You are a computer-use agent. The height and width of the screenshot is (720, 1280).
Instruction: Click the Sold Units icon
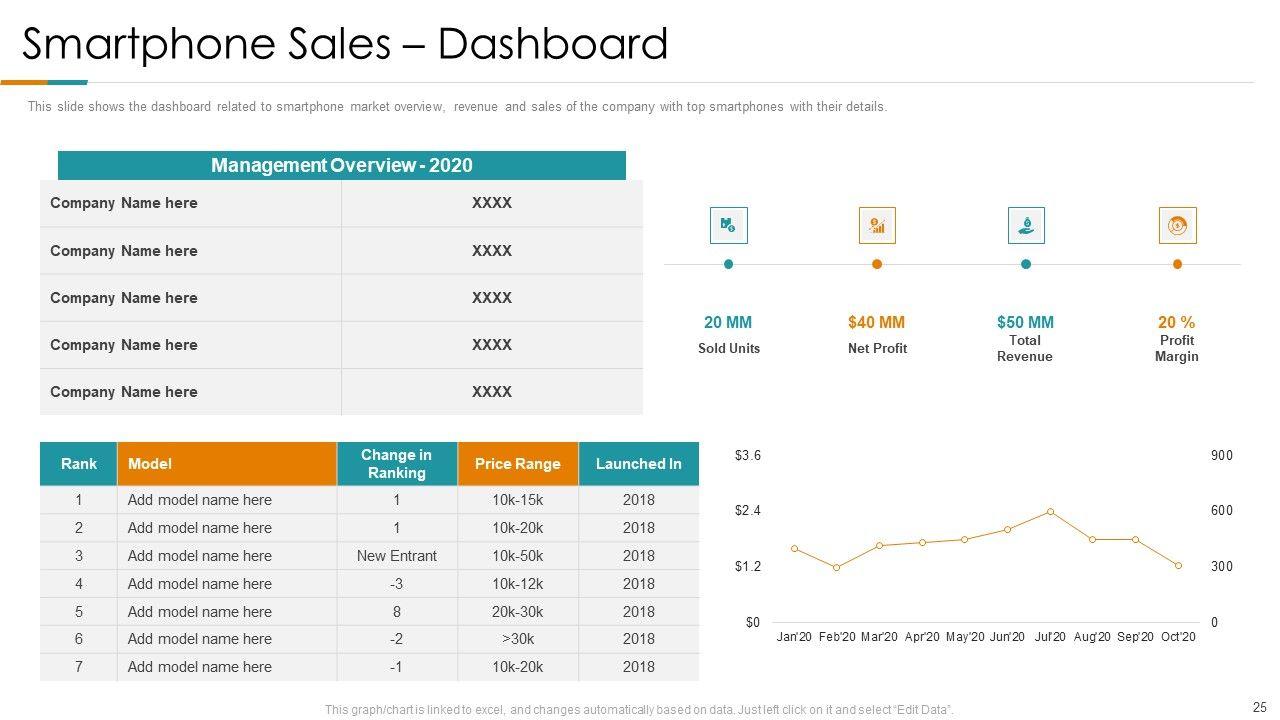tap(728, 226)
